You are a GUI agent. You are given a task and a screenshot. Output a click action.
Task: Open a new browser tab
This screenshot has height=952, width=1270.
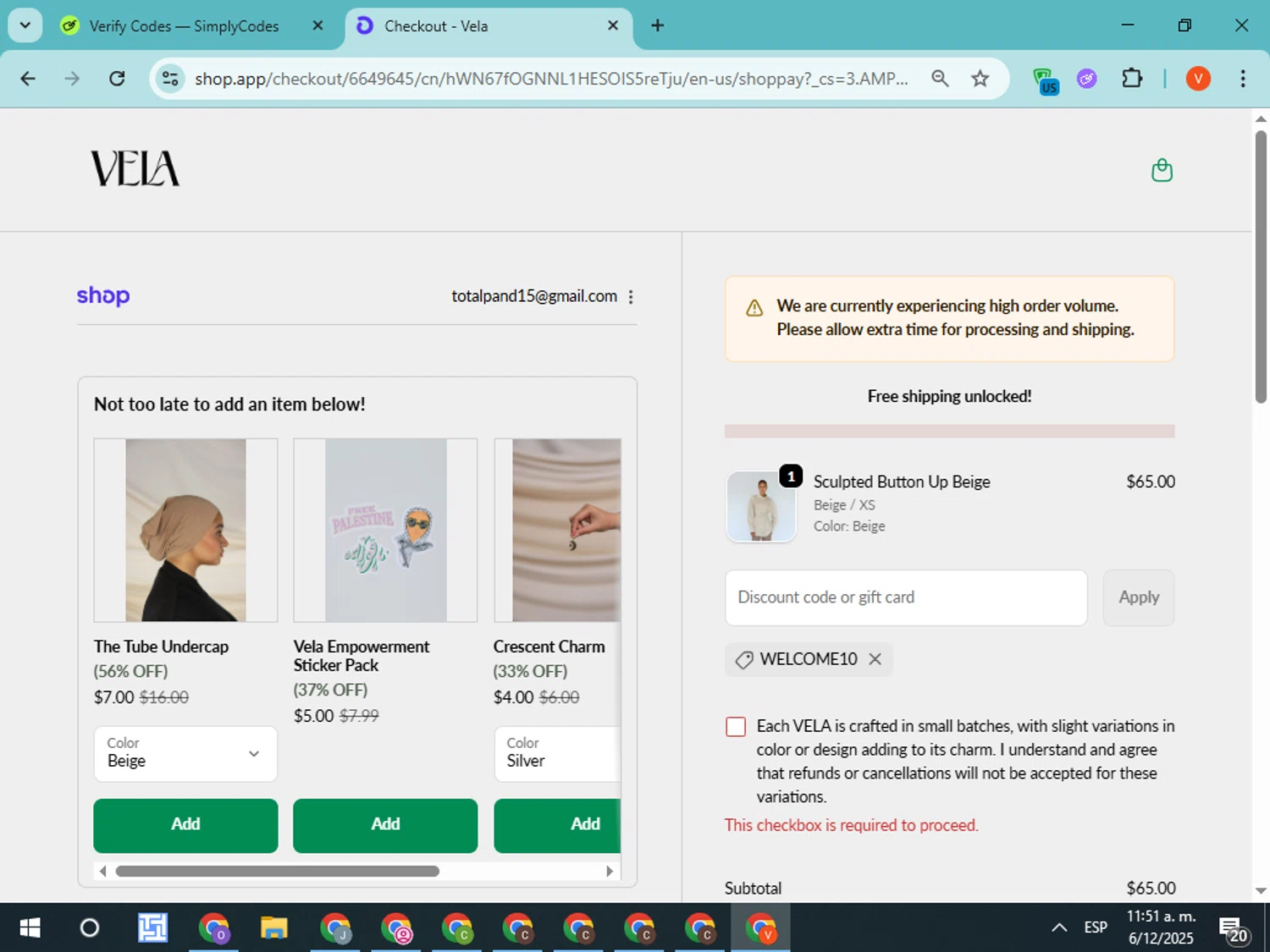pyautogui.click(x=657, y=25)
